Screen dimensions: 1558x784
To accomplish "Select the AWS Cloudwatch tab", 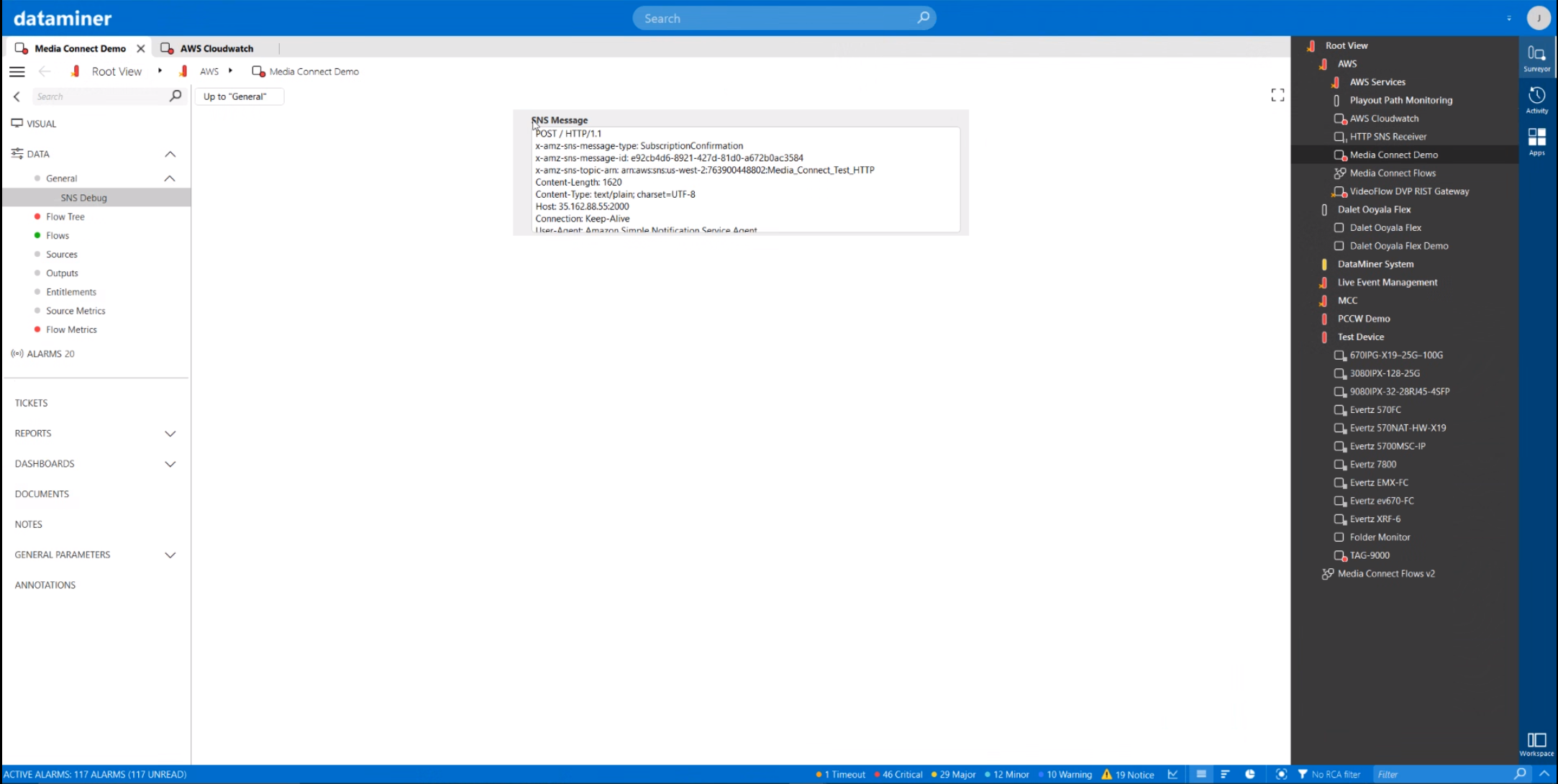I will pos(216,48).
